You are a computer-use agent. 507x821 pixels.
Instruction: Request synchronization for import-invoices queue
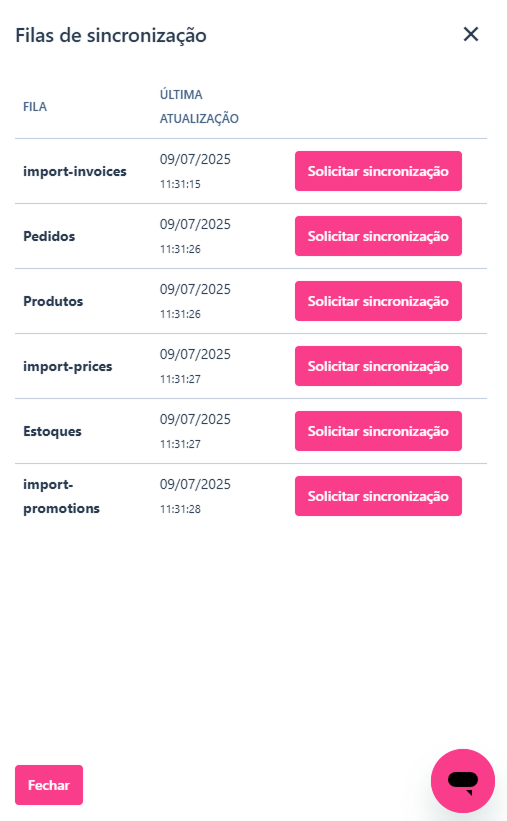pos(378,171)
